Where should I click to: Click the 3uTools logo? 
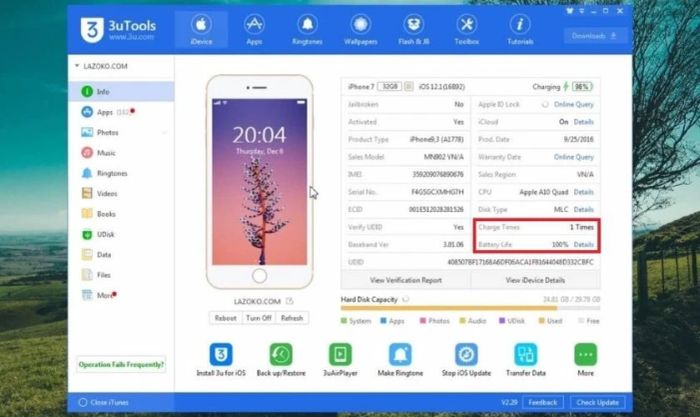click(x=118, y=29)
